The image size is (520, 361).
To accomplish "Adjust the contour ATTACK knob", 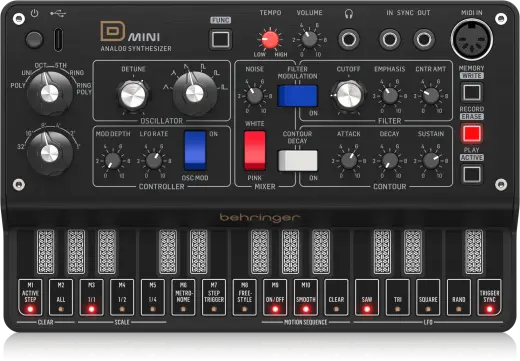I will click(x=349, y=161).
